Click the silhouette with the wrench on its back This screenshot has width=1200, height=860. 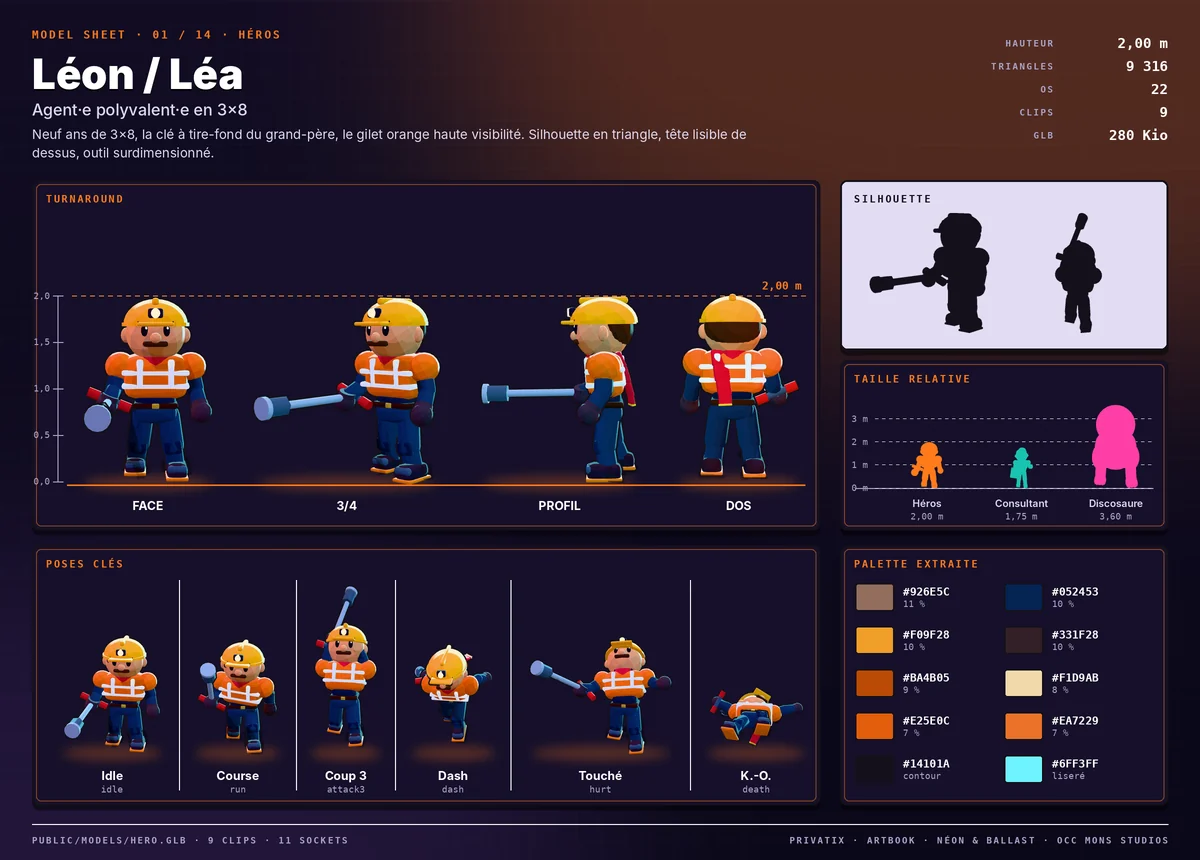pyautogui.click(x=1078, y=272)
